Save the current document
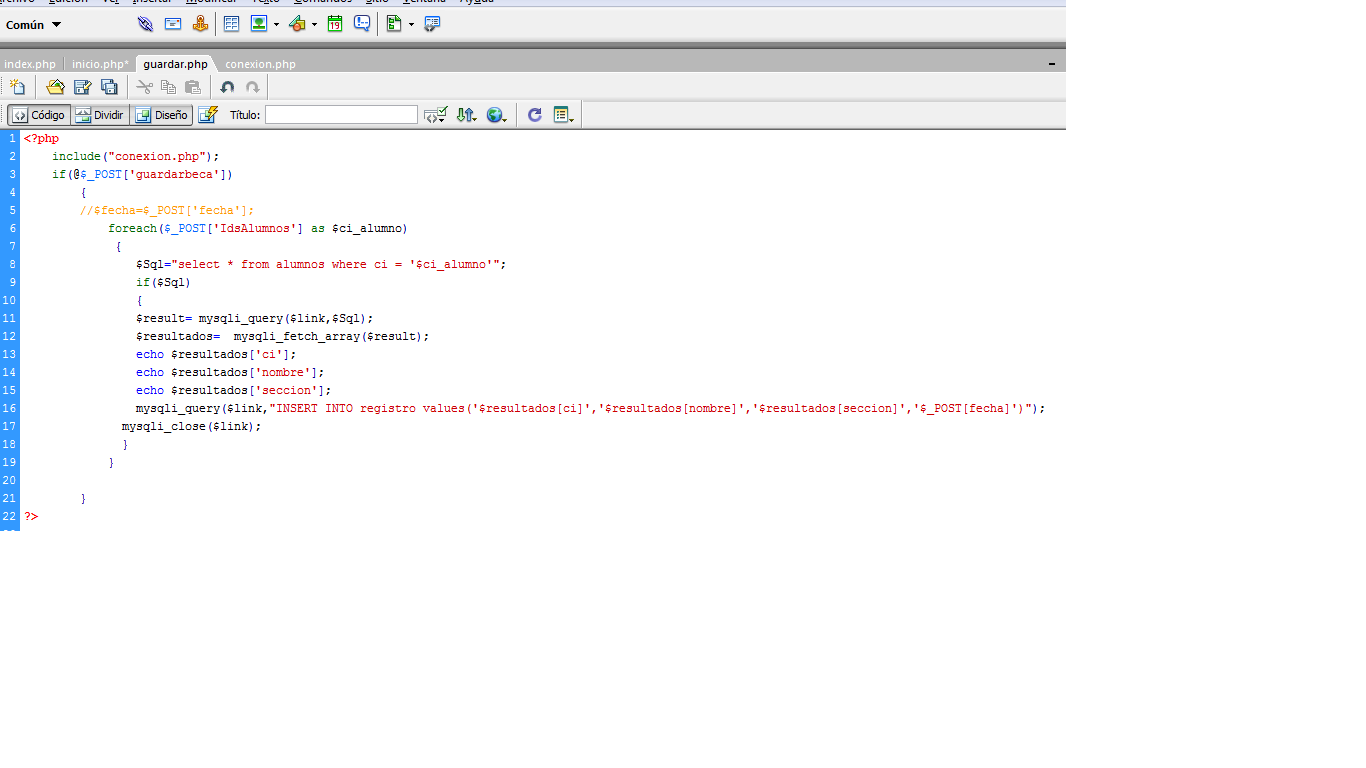This screenshot has height=768, width=1366. [x=83, y=87]
